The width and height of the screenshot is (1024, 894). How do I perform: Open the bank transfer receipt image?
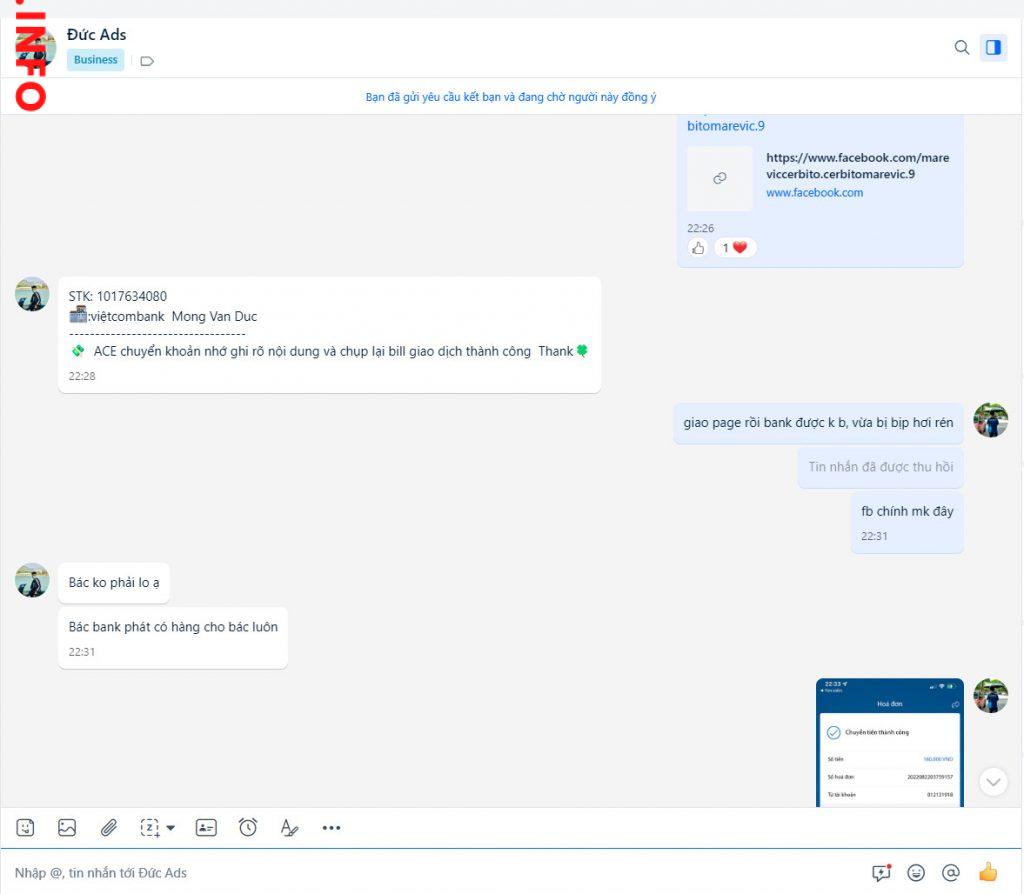pos(889,742)
